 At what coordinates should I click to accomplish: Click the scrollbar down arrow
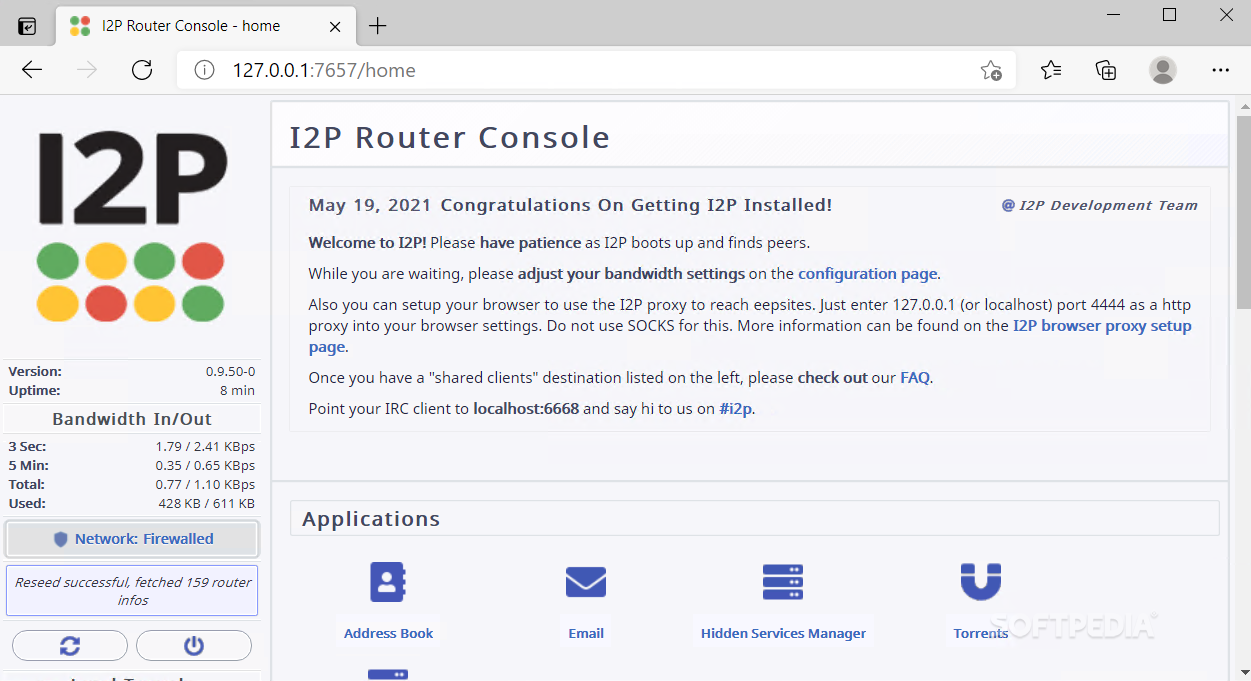click(1243, 672)
